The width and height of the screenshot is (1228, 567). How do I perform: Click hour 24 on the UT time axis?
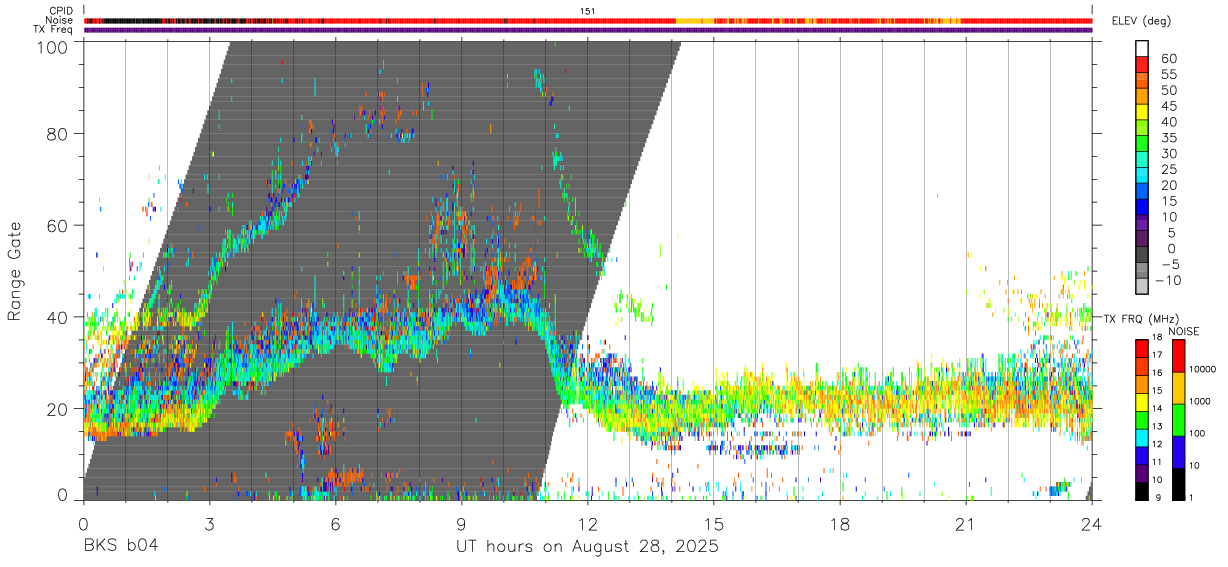click(x=1091, y=523)
